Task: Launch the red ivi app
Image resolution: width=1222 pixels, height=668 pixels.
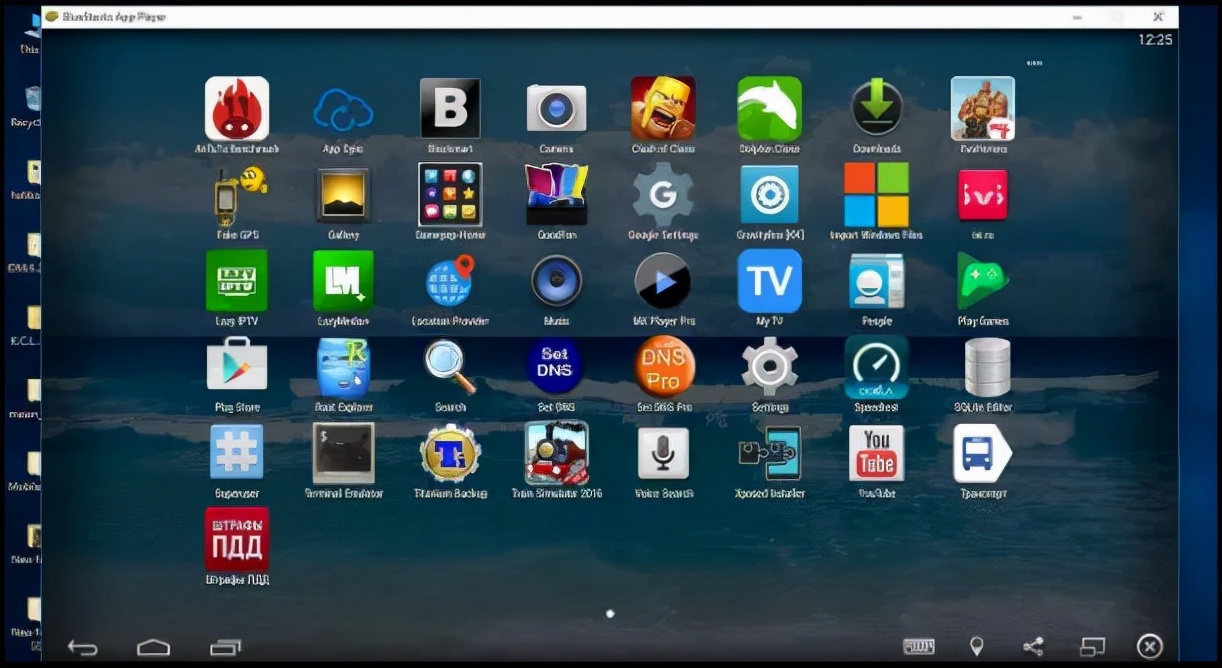Action: [x=983, y=195]
